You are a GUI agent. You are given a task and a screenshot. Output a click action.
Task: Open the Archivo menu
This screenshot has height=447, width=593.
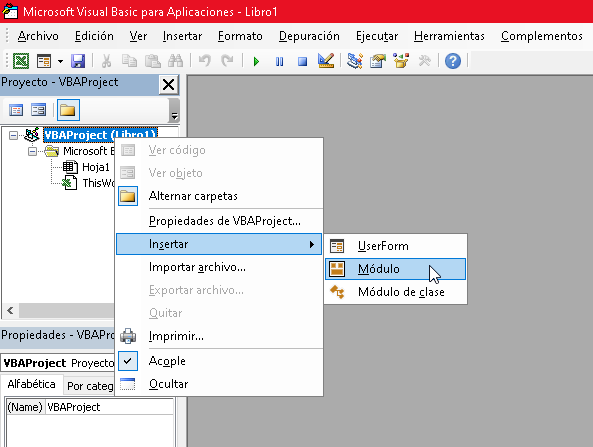point(38,36)
